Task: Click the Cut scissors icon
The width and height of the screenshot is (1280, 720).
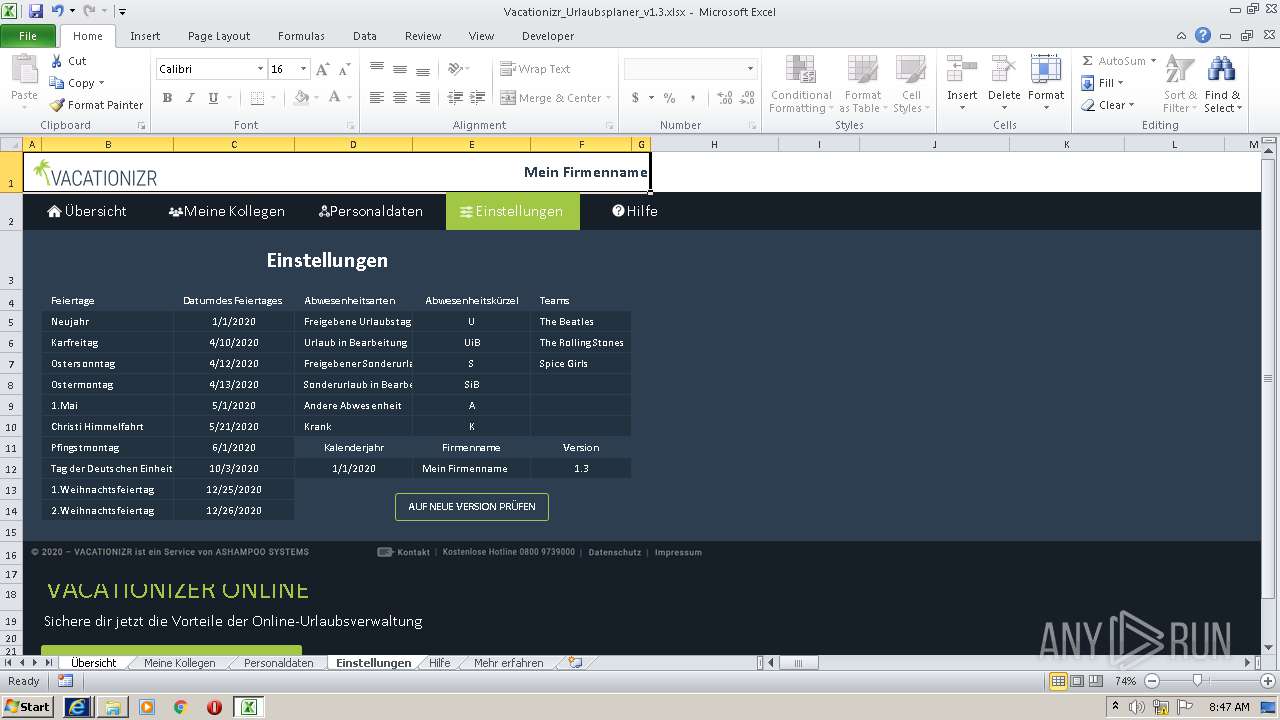Action: coord(57,61)
